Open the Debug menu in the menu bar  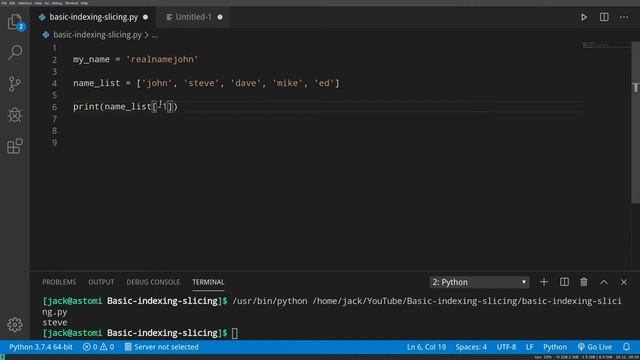pyautogui.click(x=57, y=3)
